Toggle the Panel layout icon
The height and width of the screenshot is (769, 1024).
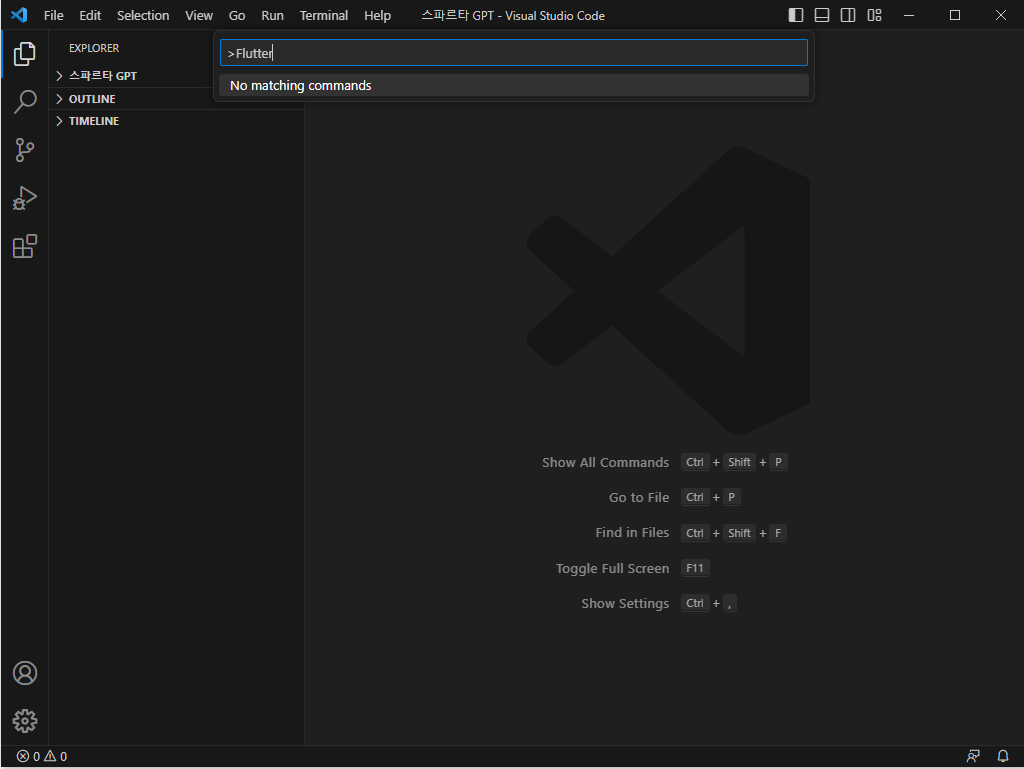822,15
